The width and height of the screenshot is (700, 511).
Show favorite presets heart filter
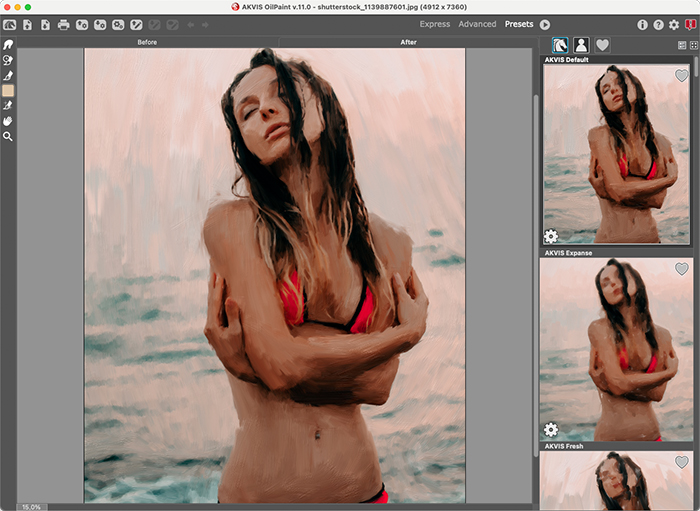[x=602, y=45]
